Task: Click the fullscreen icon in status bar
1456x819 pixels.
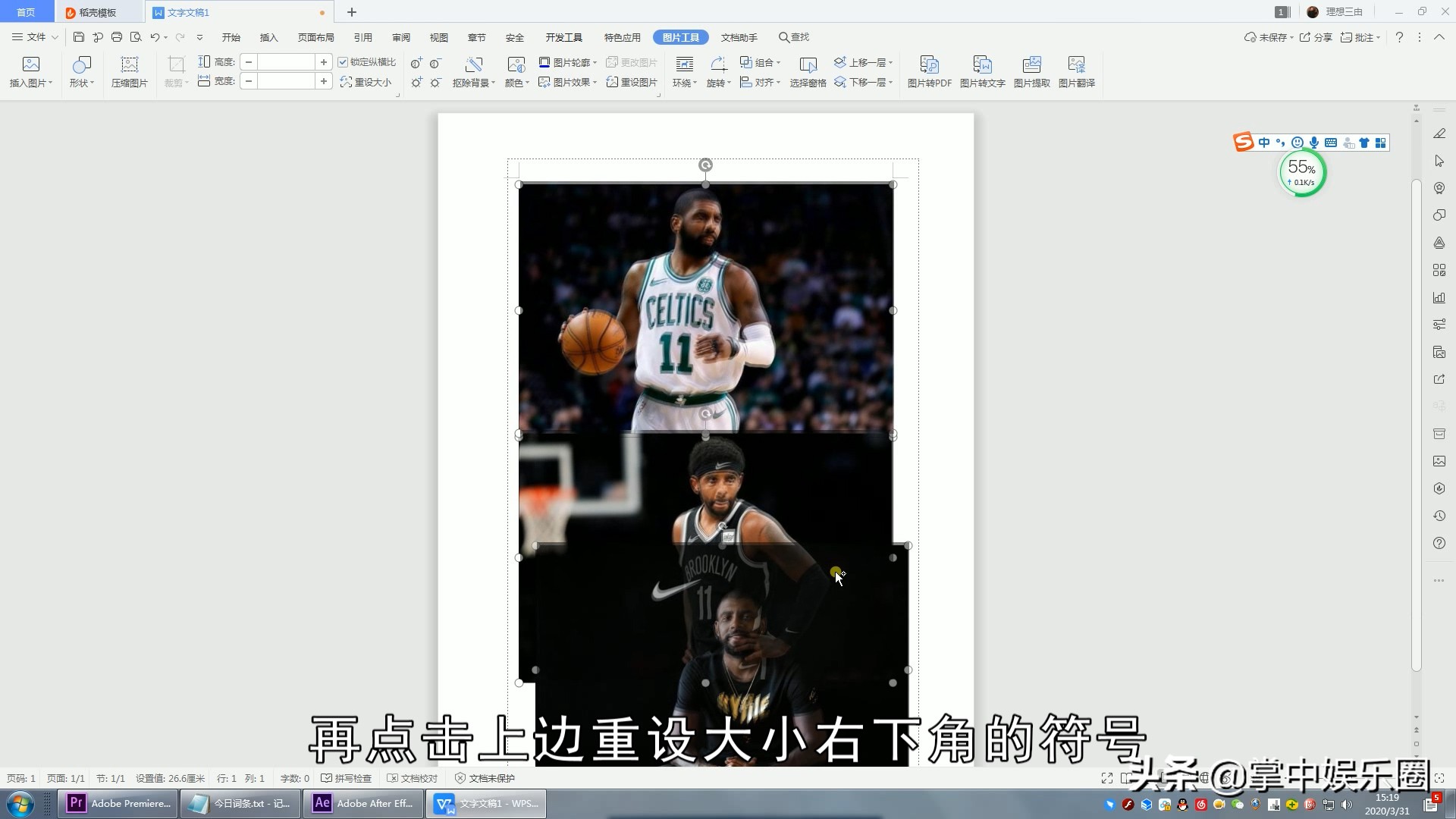Action: [x=1107, y=778]
